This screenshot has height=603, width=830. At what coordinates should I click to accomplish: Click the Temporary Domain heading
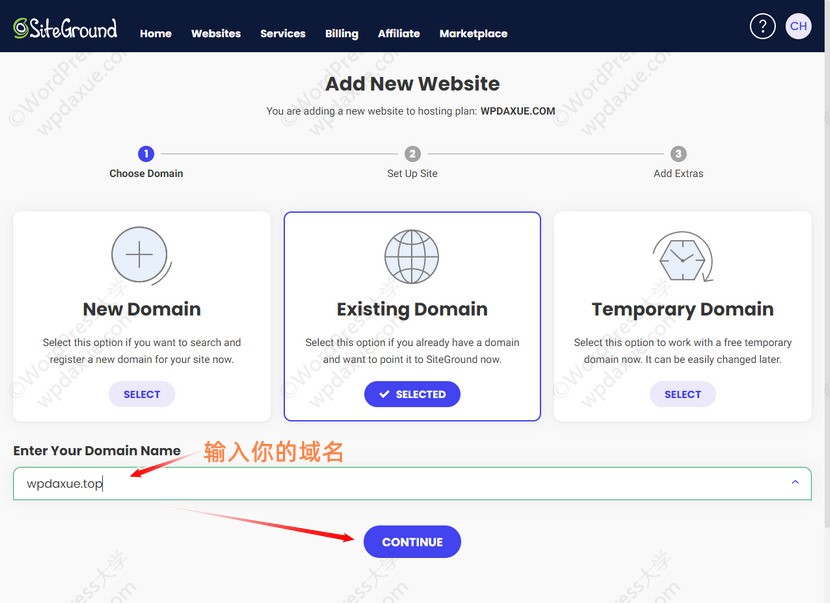coord(683,309)
